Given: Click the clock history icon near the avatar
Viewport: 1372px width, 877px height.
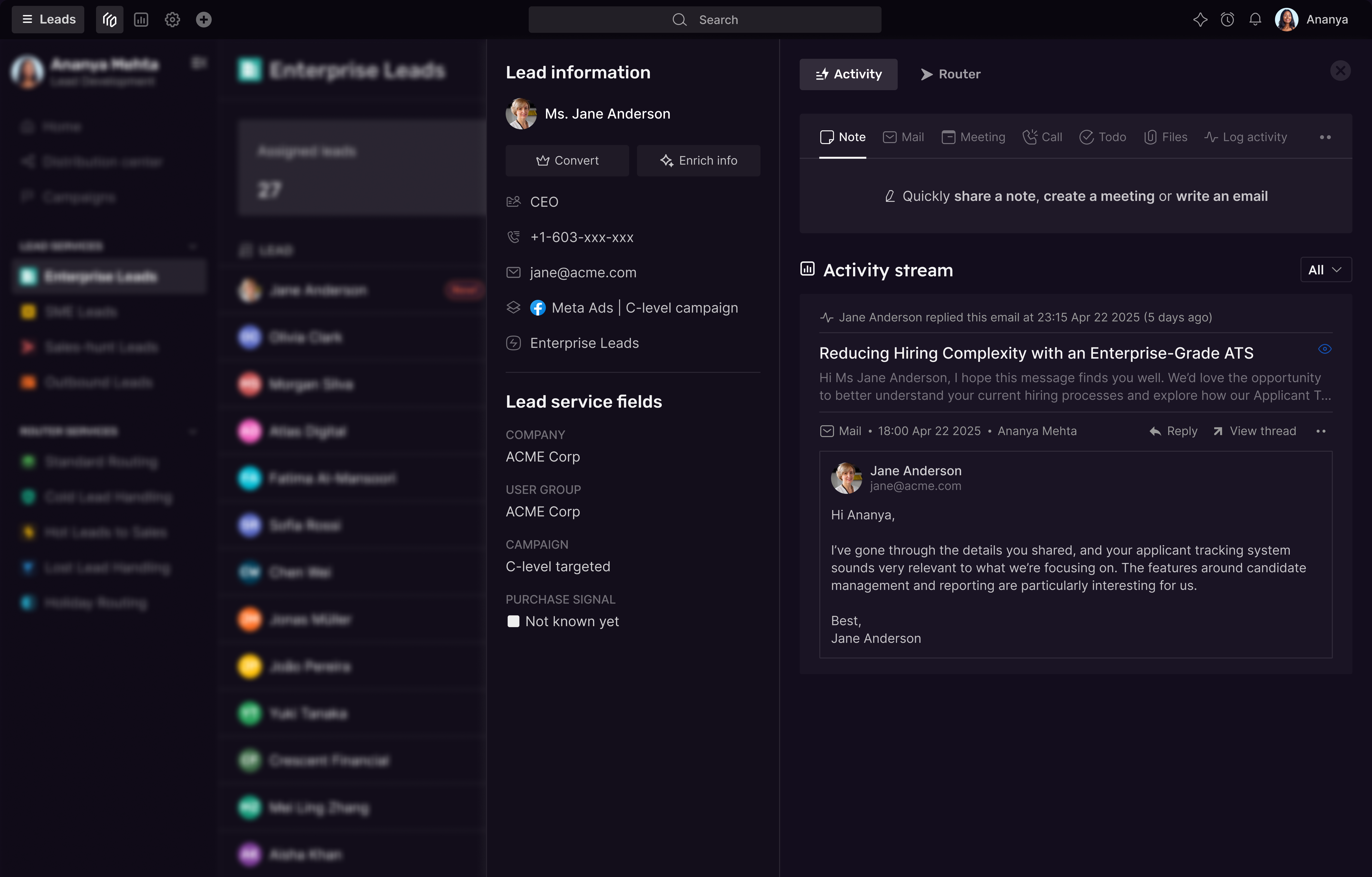Looking at the screenshot, I should (1227, 19).
